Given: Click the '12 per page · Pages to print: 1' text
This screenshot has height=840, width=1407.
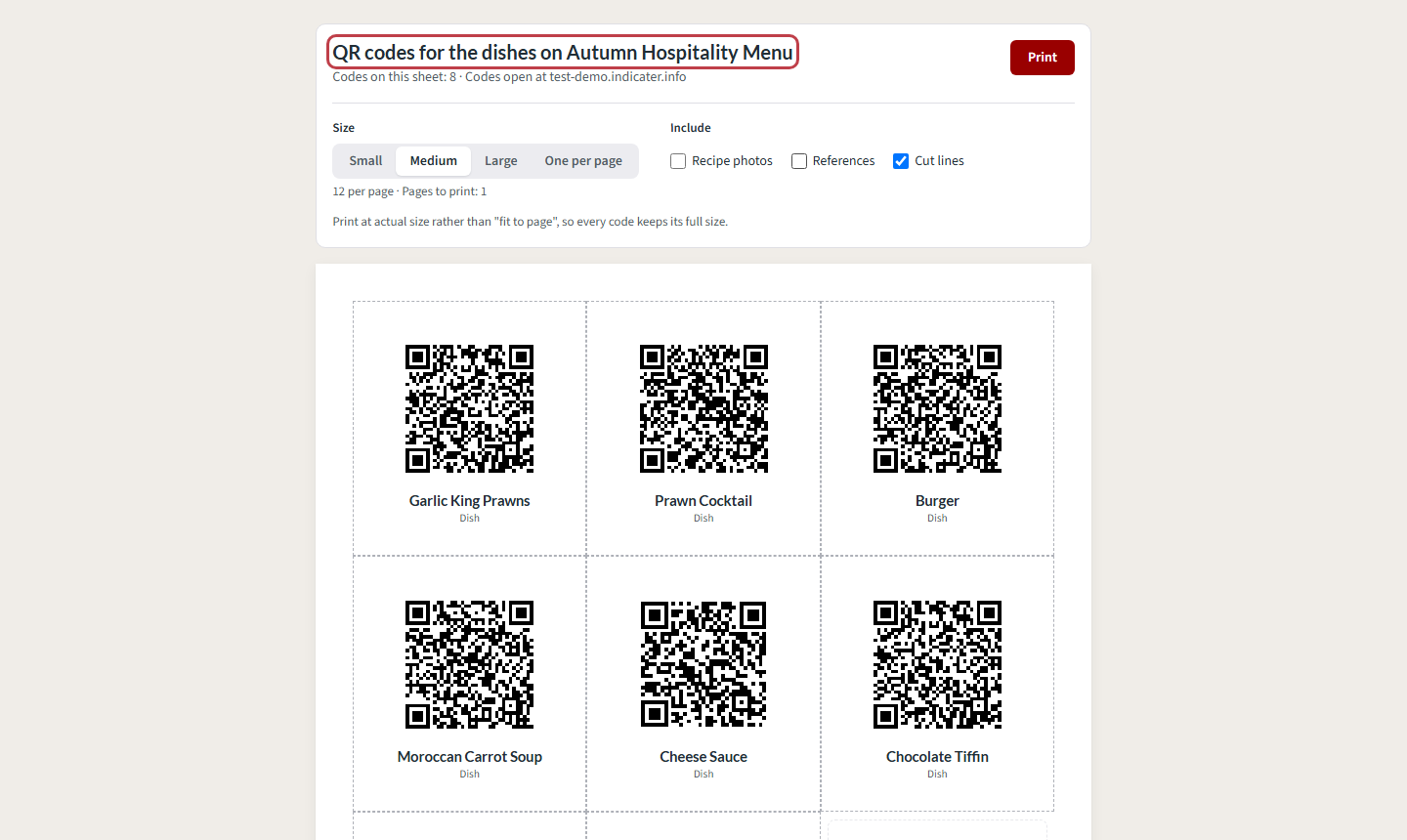Looking at the screenshot, I should tap(409, 191).
